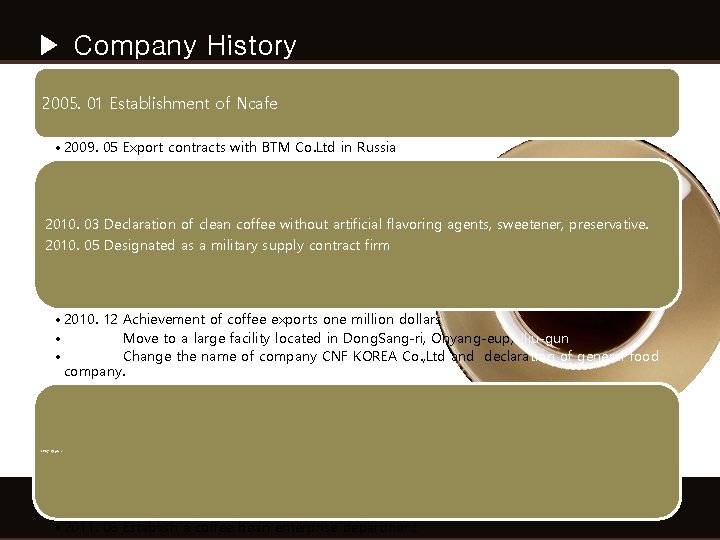Click '2010. 12 Achievement of coffee exports' line
The image size is (720, 540).
[252, 319]
